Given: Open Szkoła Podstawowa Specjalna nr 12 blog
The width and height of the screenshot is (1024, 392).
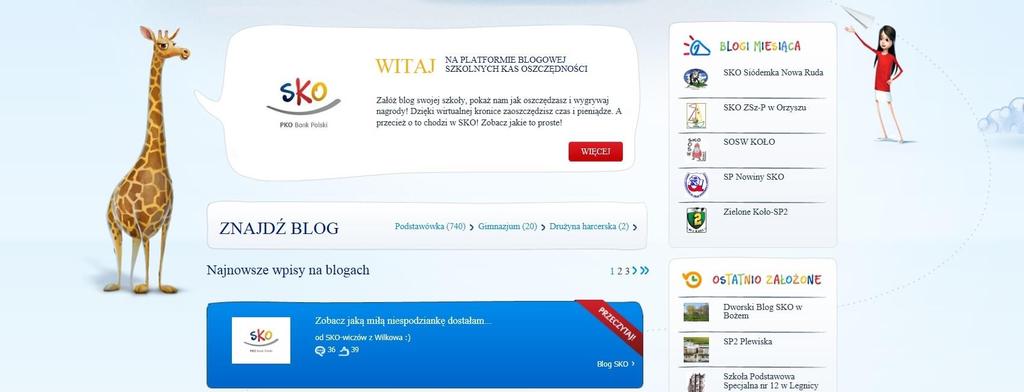Looking at the screenshot, I should point(771,381).
